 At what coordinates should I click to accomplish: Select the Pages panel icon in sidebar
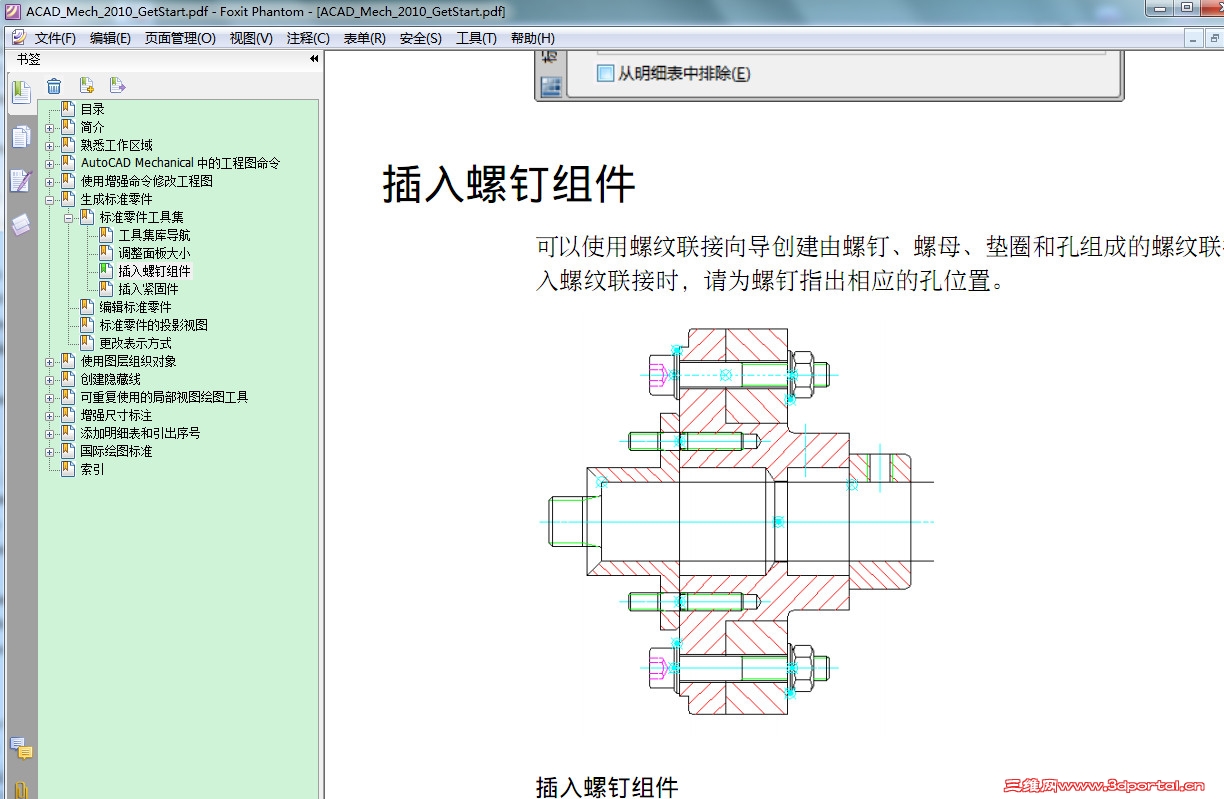[x=20, y=137]
